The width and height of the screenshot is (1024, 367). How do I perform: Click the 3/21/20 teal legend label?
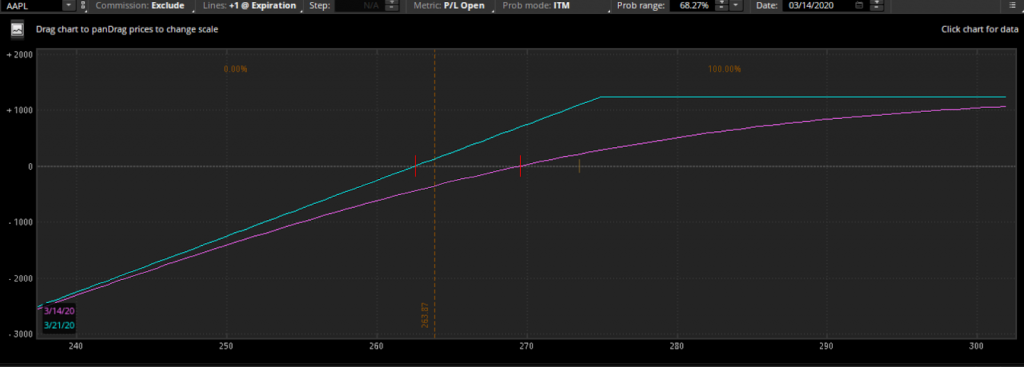[59, 325]
